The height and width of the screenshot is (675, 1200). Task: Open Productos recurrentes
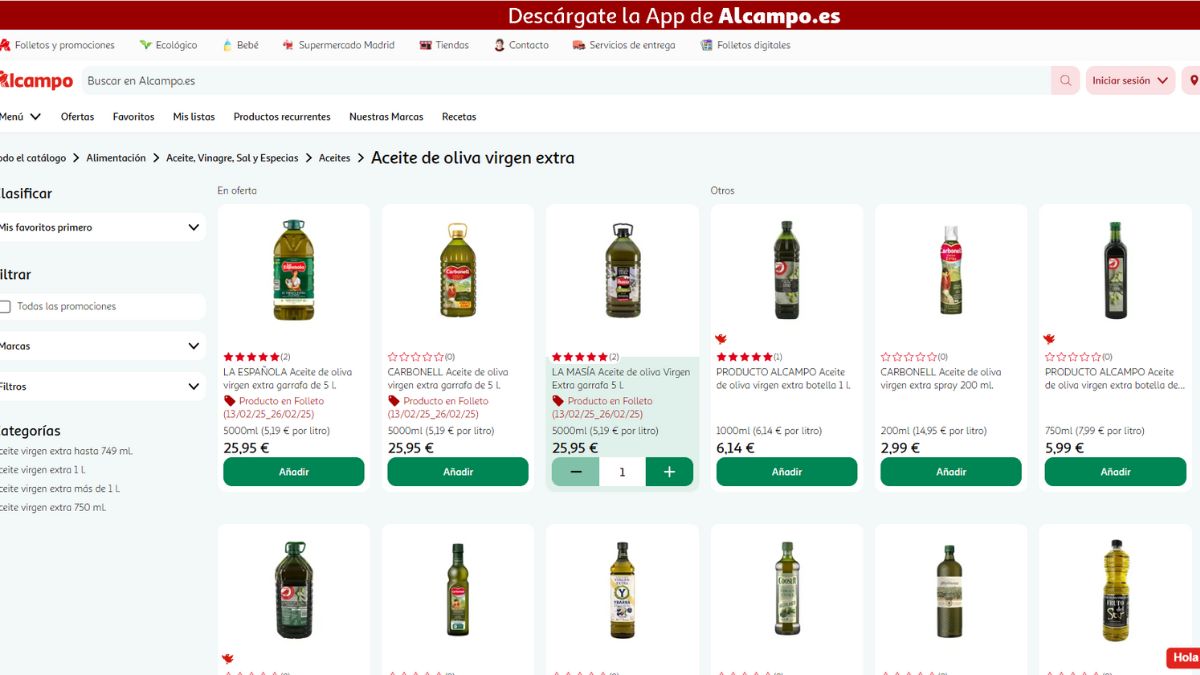[282, 117]
